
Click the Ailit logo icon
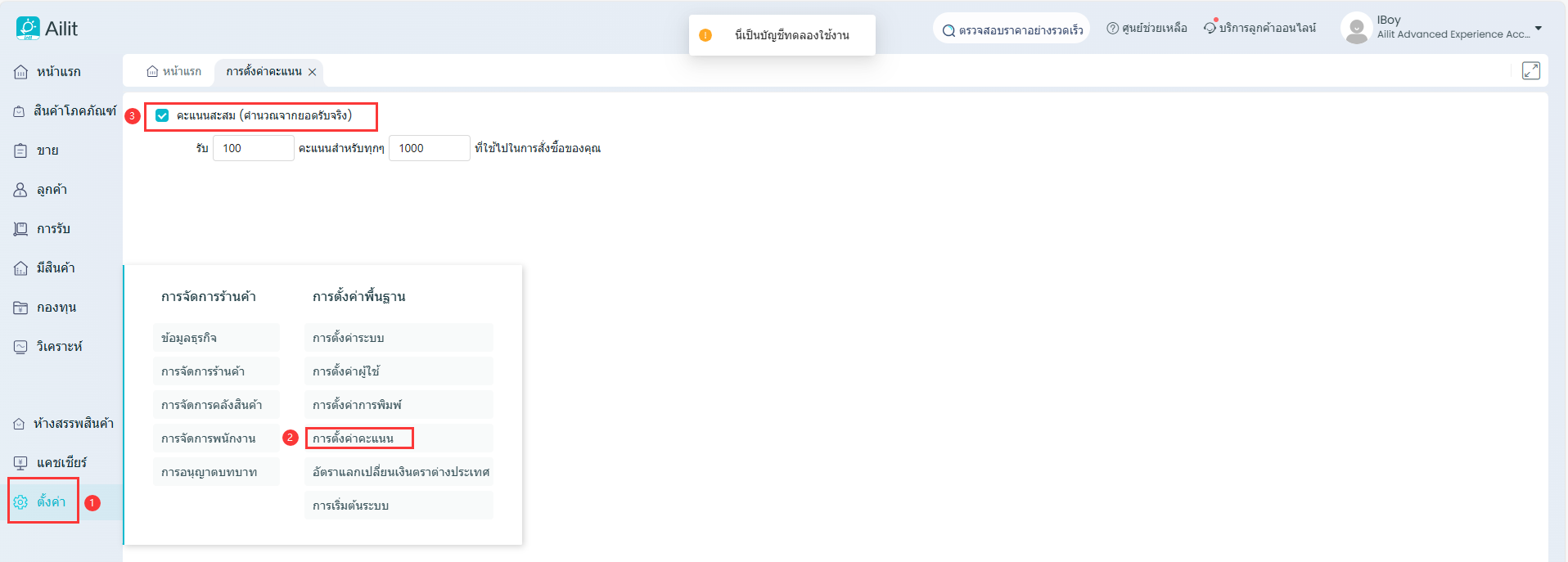click(x=27, y=29)
